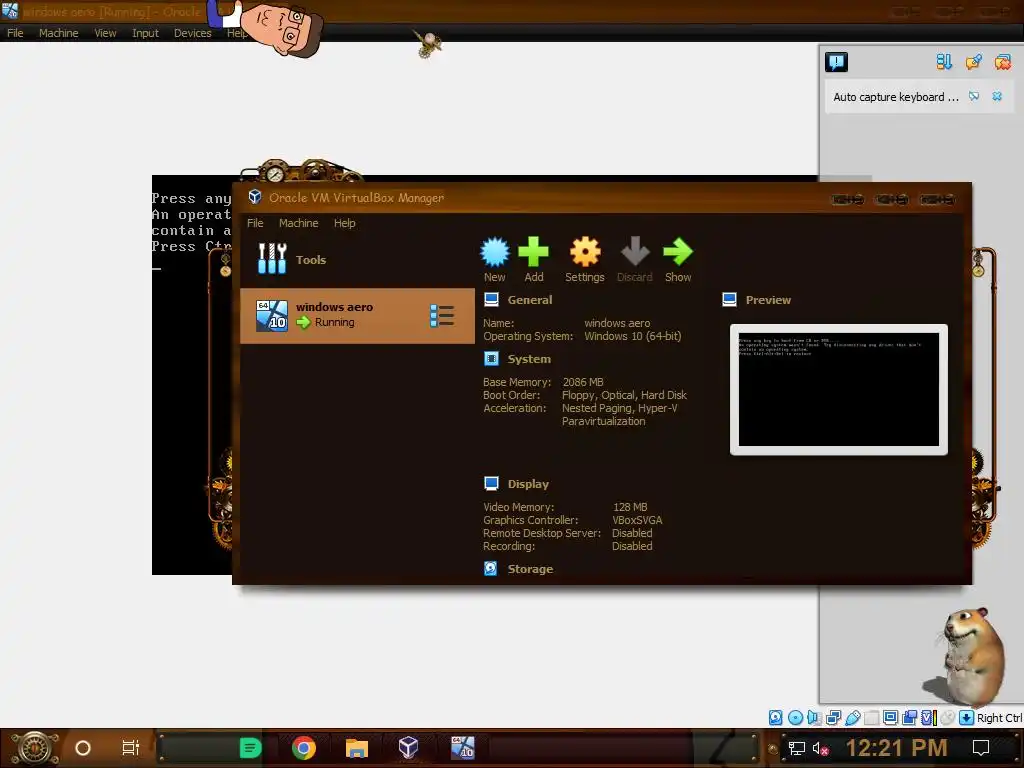Image resolution: width=1024 pixels, height=768 pixels.
Task: Click the CPU virtualization status icon
Action: coord(928,718)
